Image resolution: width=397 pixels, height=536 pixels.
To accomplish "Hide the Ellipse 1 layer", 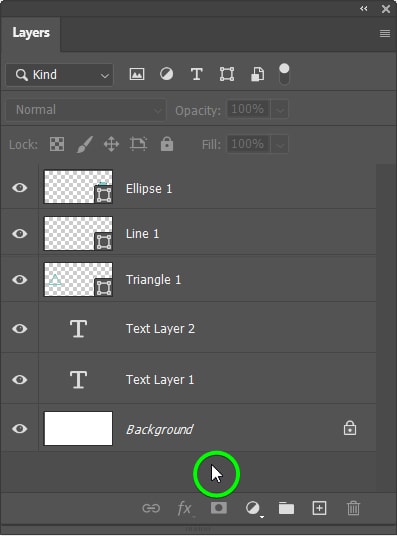I will (x=19, y=187).
